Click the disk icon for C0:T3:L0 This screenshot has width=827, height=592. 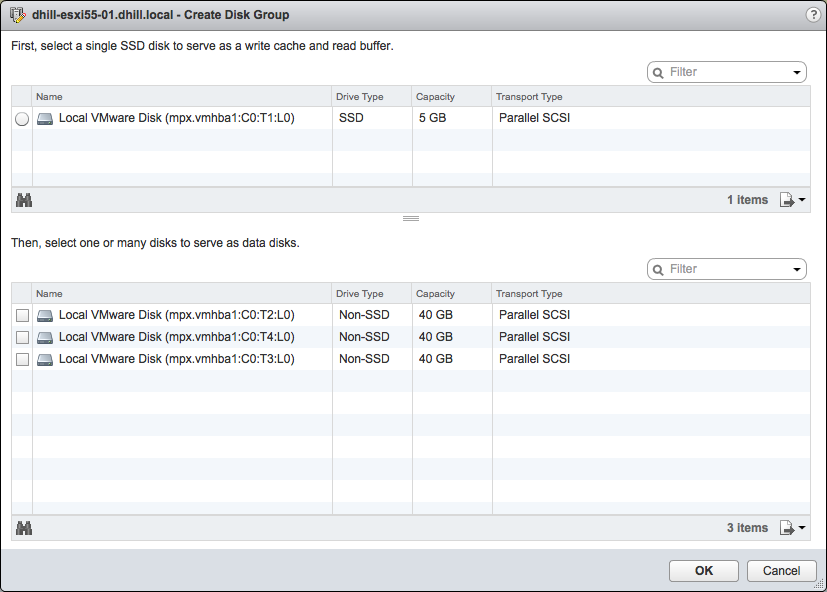45,359
